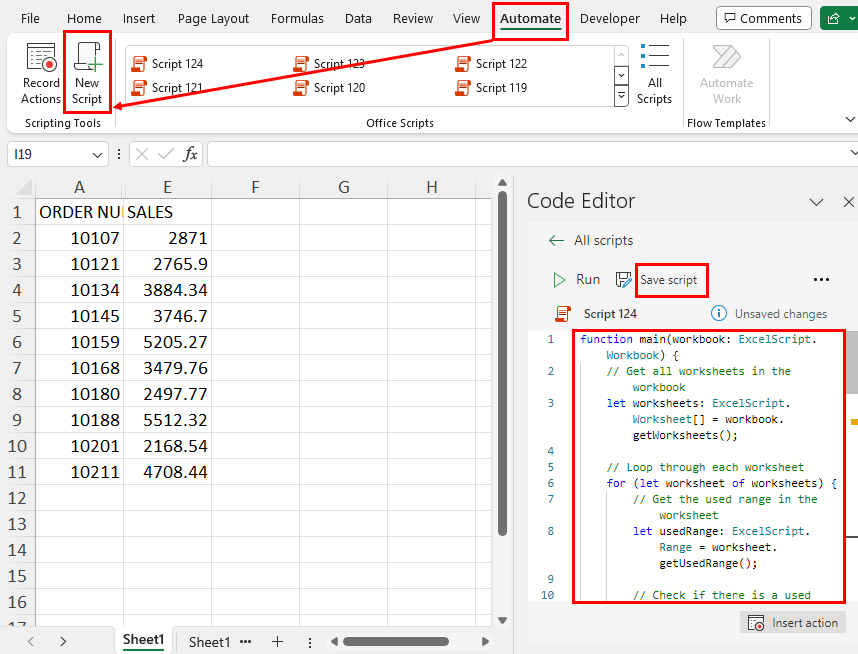Add a new sheet with the plus icon
The image size is (858, 654).
pos(277,641)
